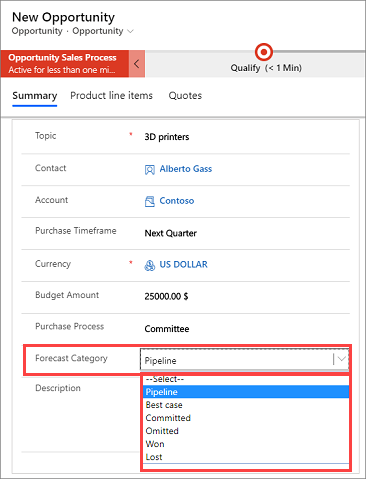
Task: Open the Contoso account link
Action: 177,201
